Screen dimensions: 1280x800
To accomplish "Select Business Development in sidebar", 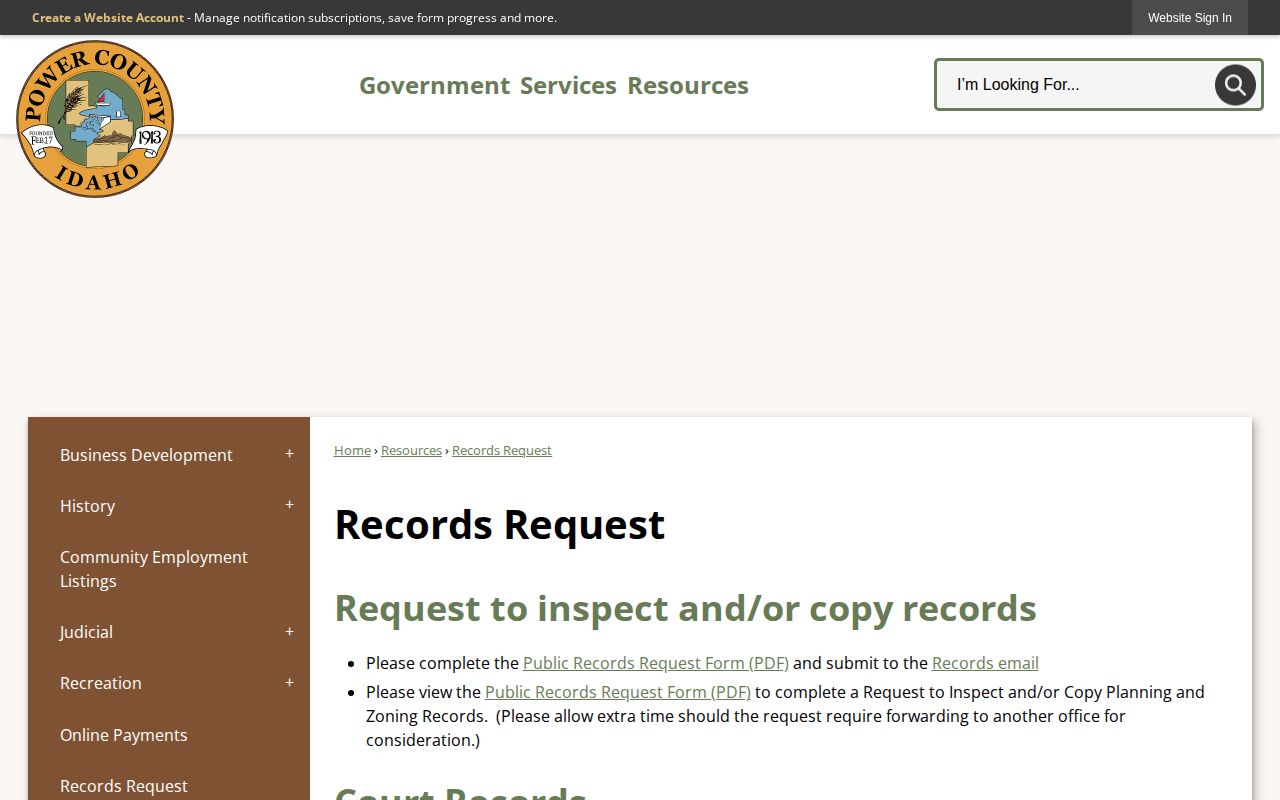I will 146,455.
